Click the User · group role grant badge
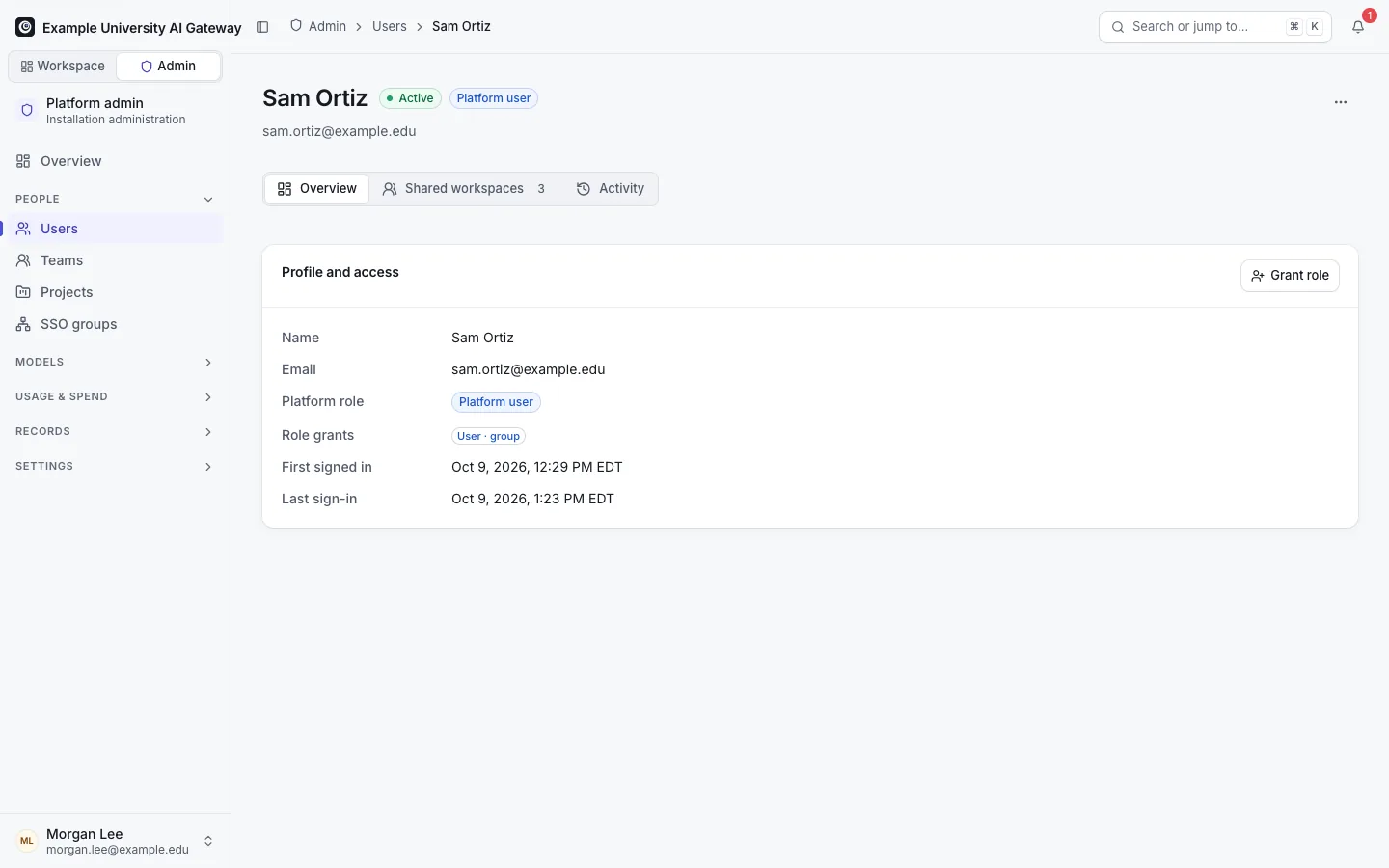 click(488, 436)
